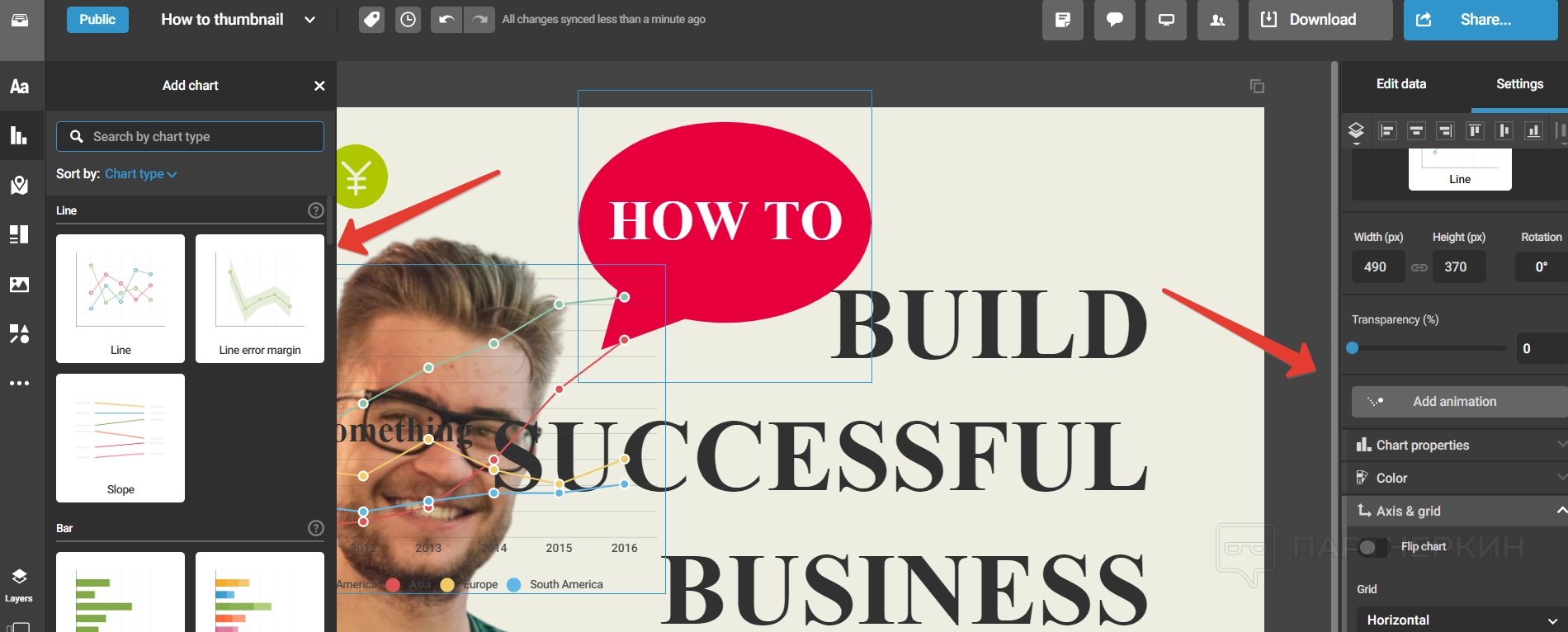Open the shapes tool in the left sidebar
This screenshot has width=1568, height=632.
point(20,333)
